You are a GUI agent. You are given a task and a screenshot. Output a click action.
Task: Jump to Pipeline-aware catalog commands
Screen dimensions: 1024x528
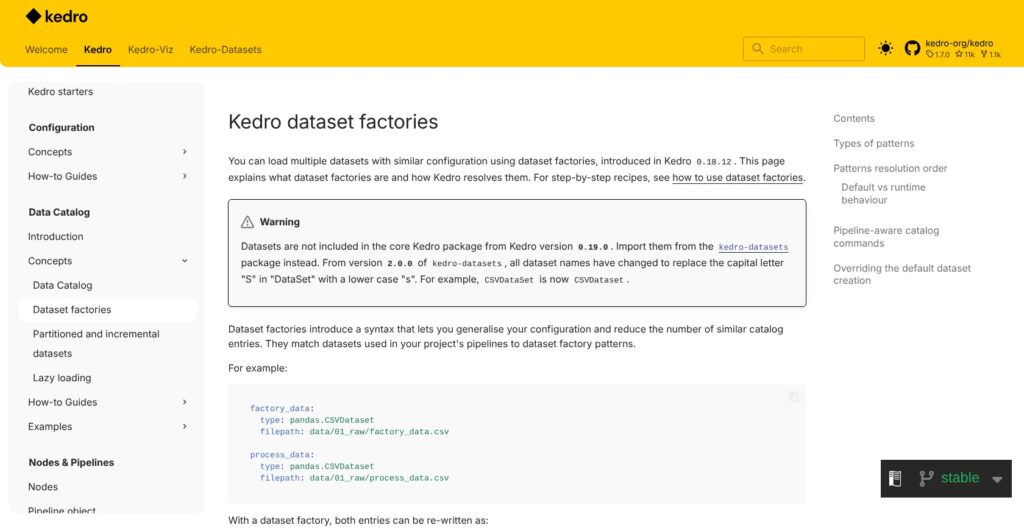click(886, 237)
